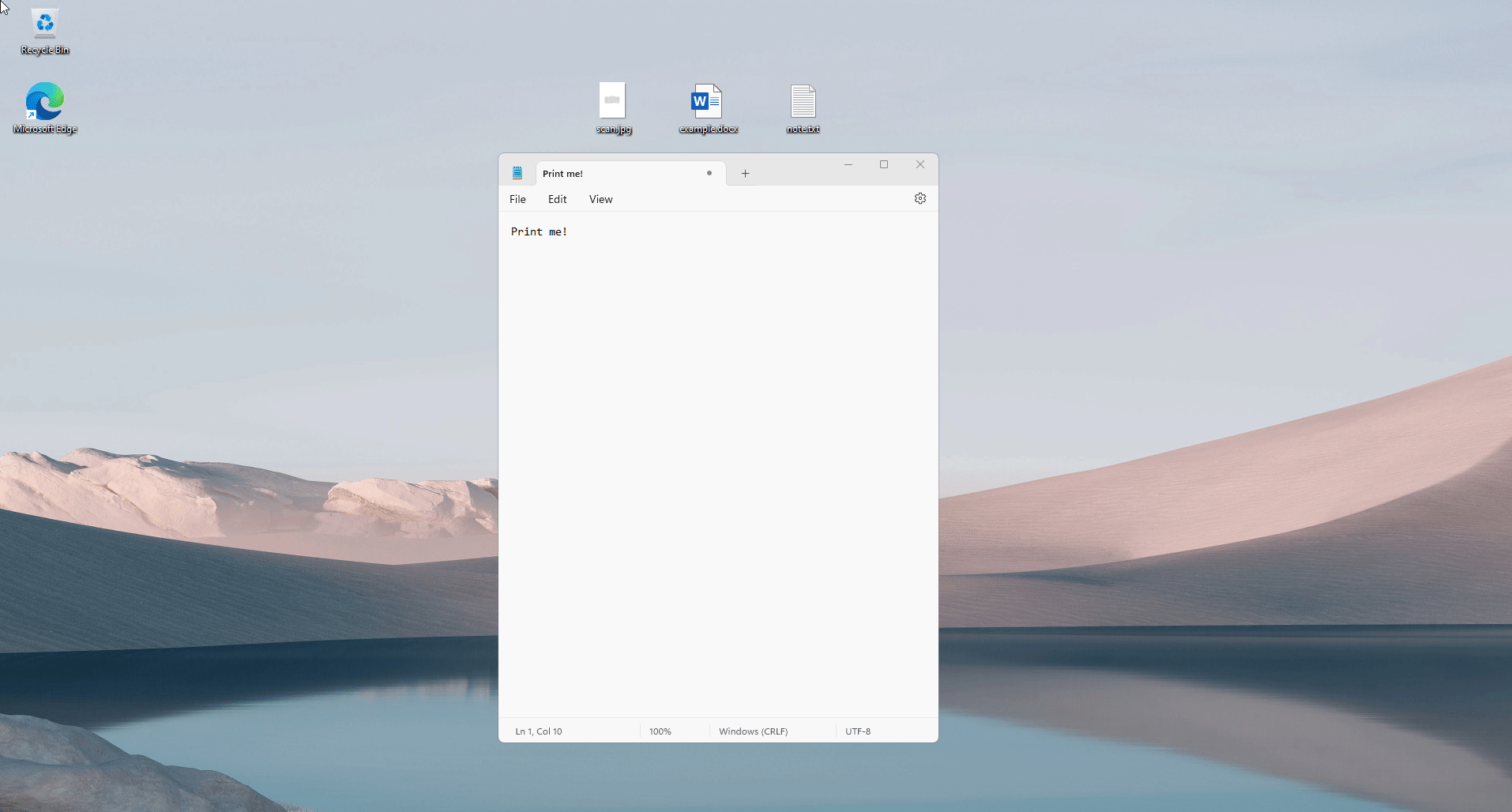The width and height of the screenshot is (1512, 812).
Task: Click the Notepad app icon in title bar
Action: (517, 174)
